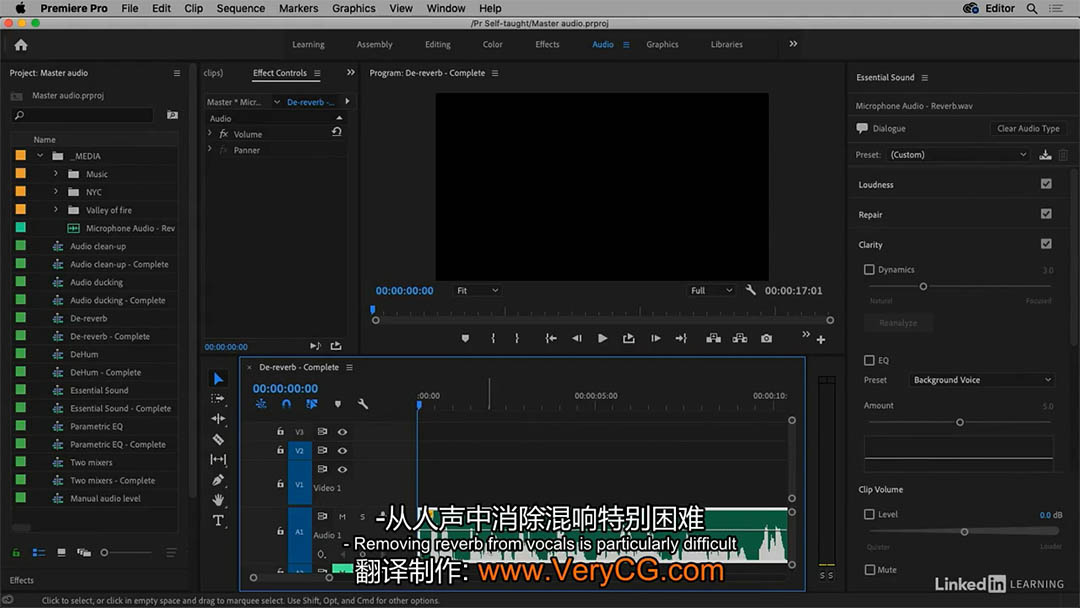Switch Project panel to list view
Viewport: 1080px width, 608px height.
39,552
